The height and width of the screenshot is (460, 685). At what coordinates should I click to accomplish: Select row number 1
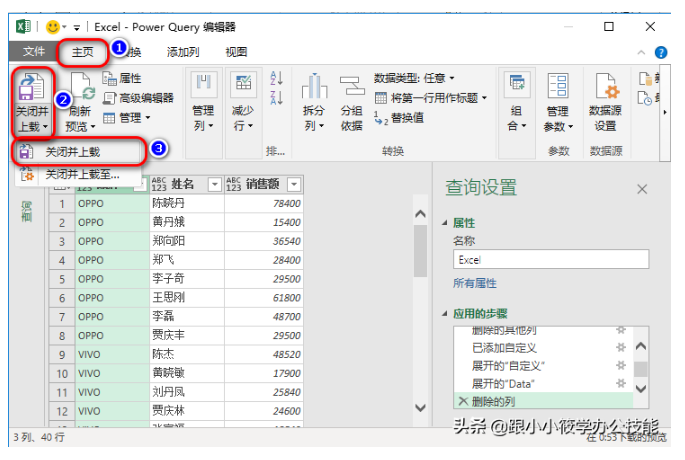coord(62,204)
